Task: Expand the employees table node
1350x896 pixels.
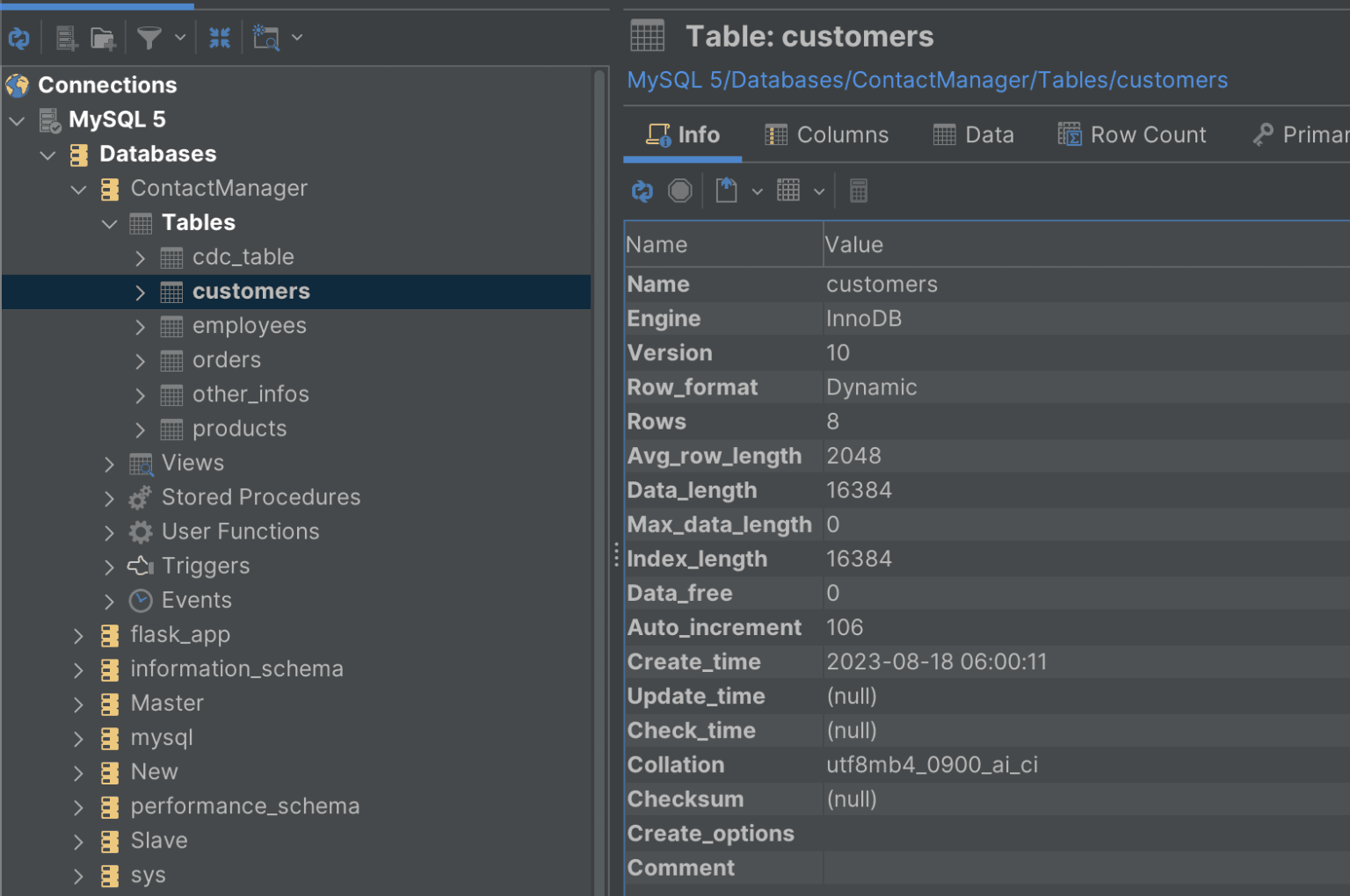Action: click(140, 327)
